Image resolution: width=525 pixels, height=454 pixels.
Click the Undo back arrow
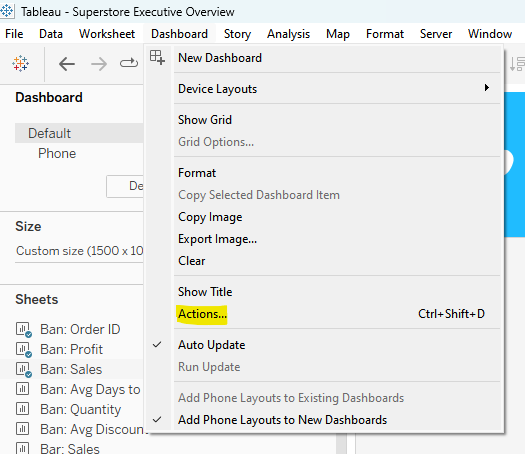point(67,64)
